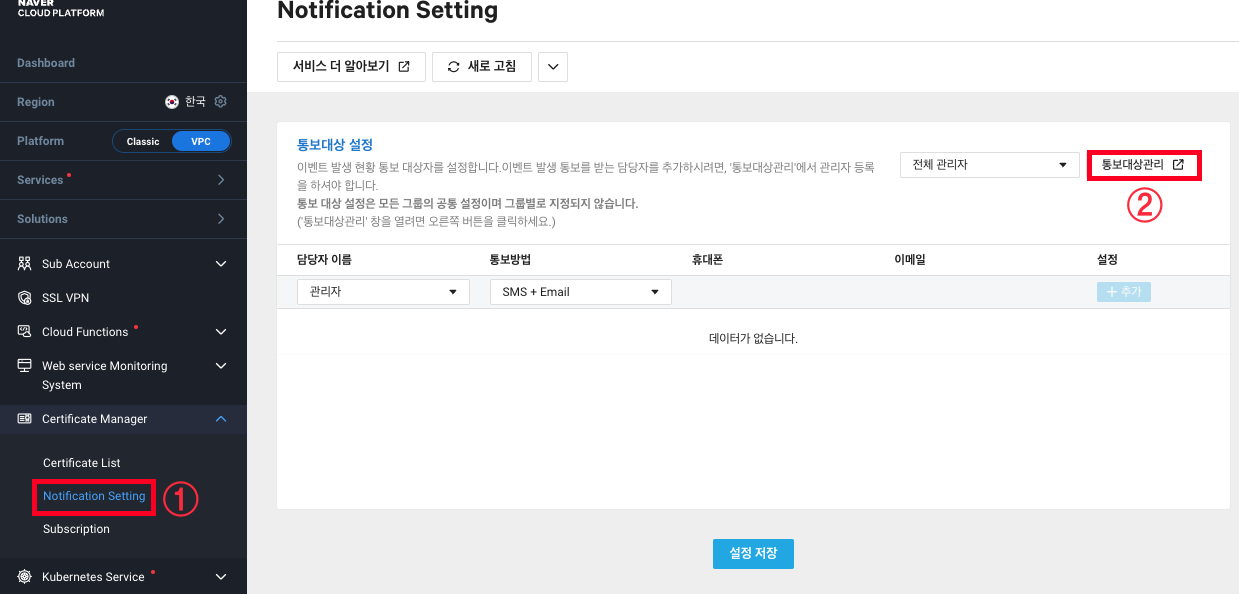Click the 통보대상 설정 section title
The image size is (1239, 594).
pyautogui.click(x=335, y=145)
